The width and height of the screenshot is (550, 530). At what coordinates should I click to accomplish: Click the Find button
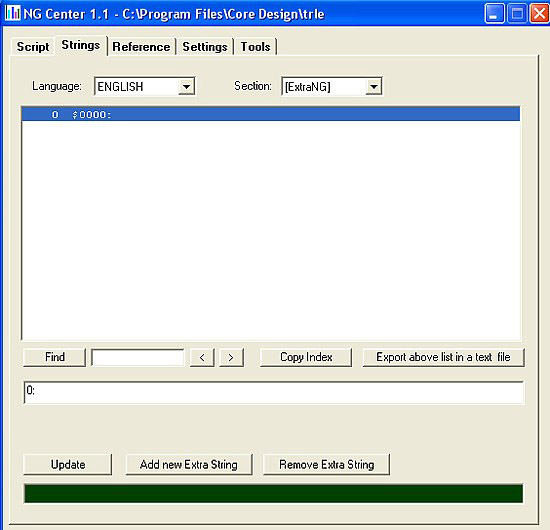(54, 357)
